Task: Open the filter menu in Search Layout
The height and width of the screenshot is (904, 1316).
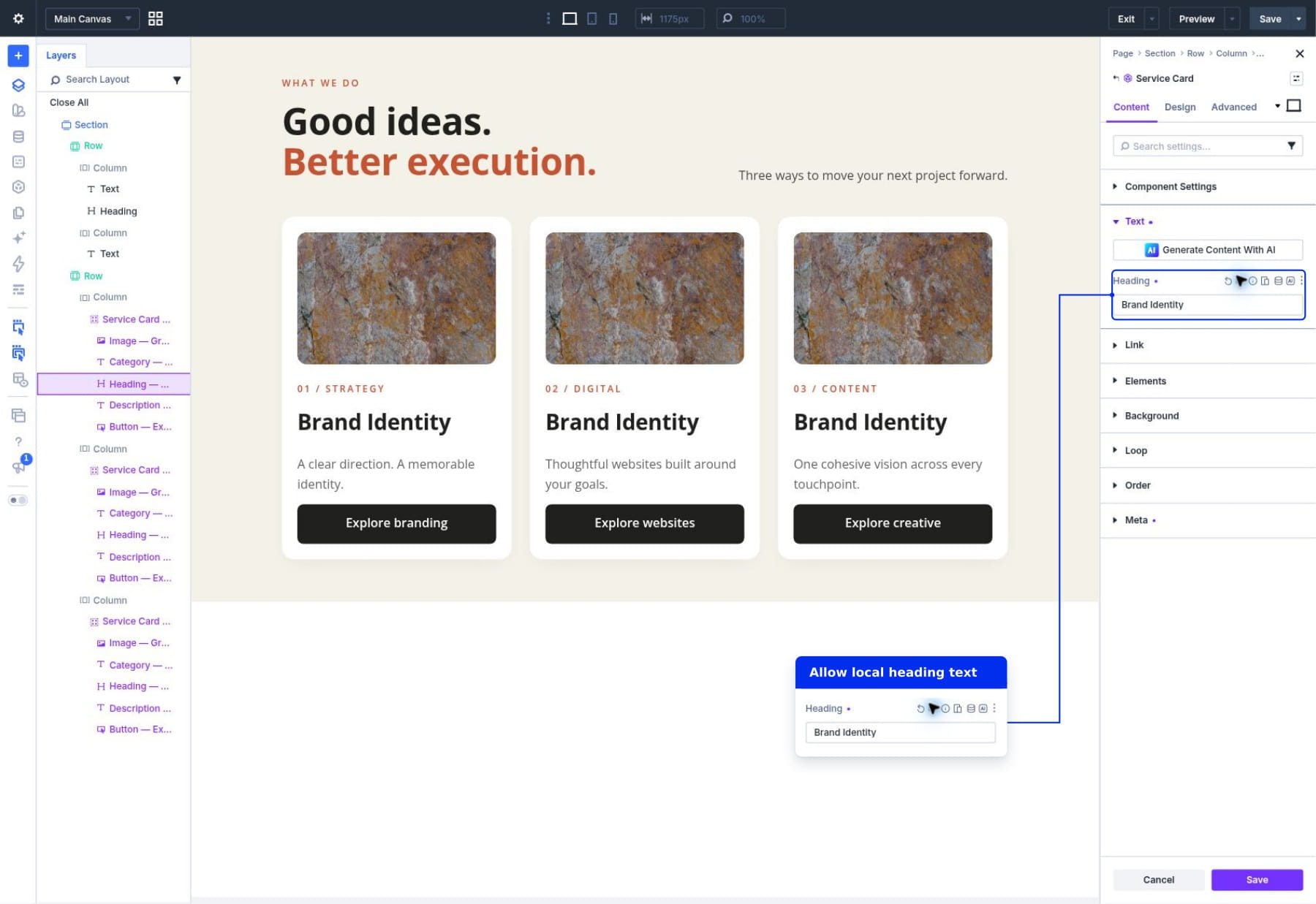Action: click(x=176, y=80)
